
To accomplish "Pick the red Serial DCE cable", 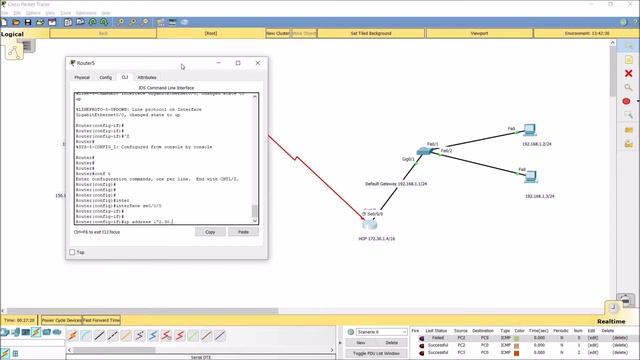I will [x=167, y=336].
